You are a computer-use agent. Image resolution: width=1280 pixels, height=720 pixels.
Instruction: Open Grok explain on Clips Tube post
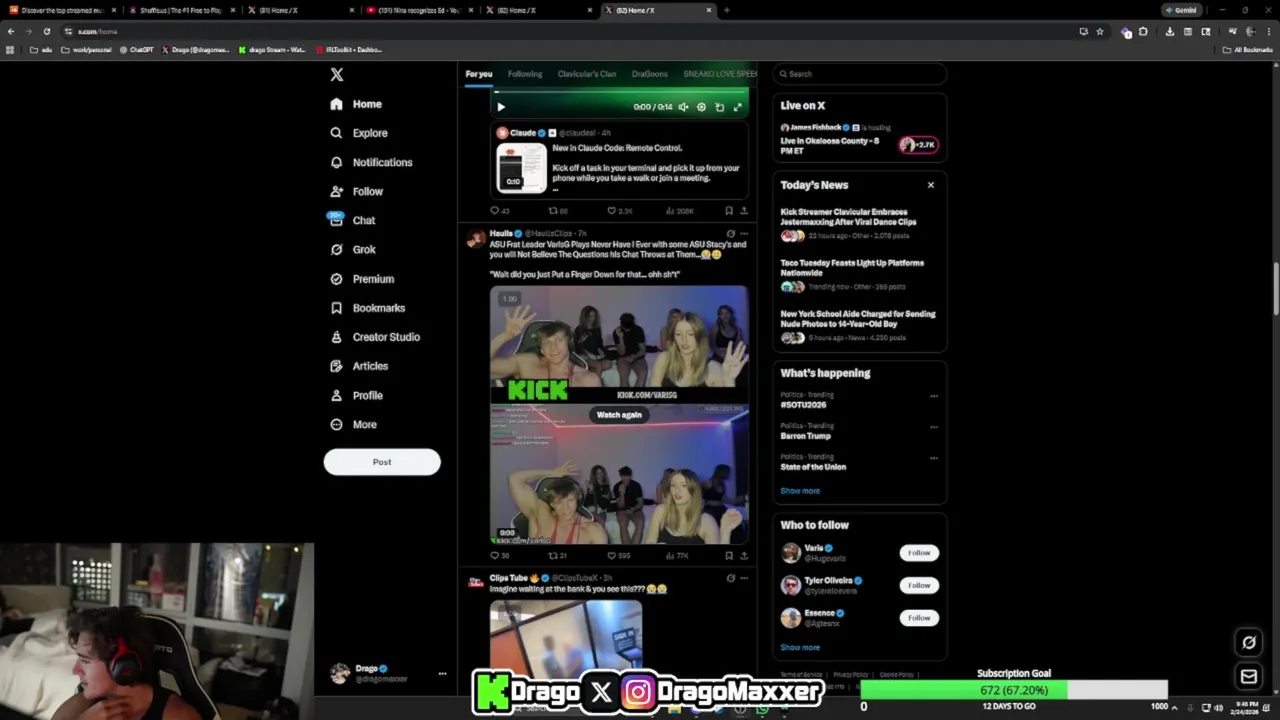tap(730, 578)
